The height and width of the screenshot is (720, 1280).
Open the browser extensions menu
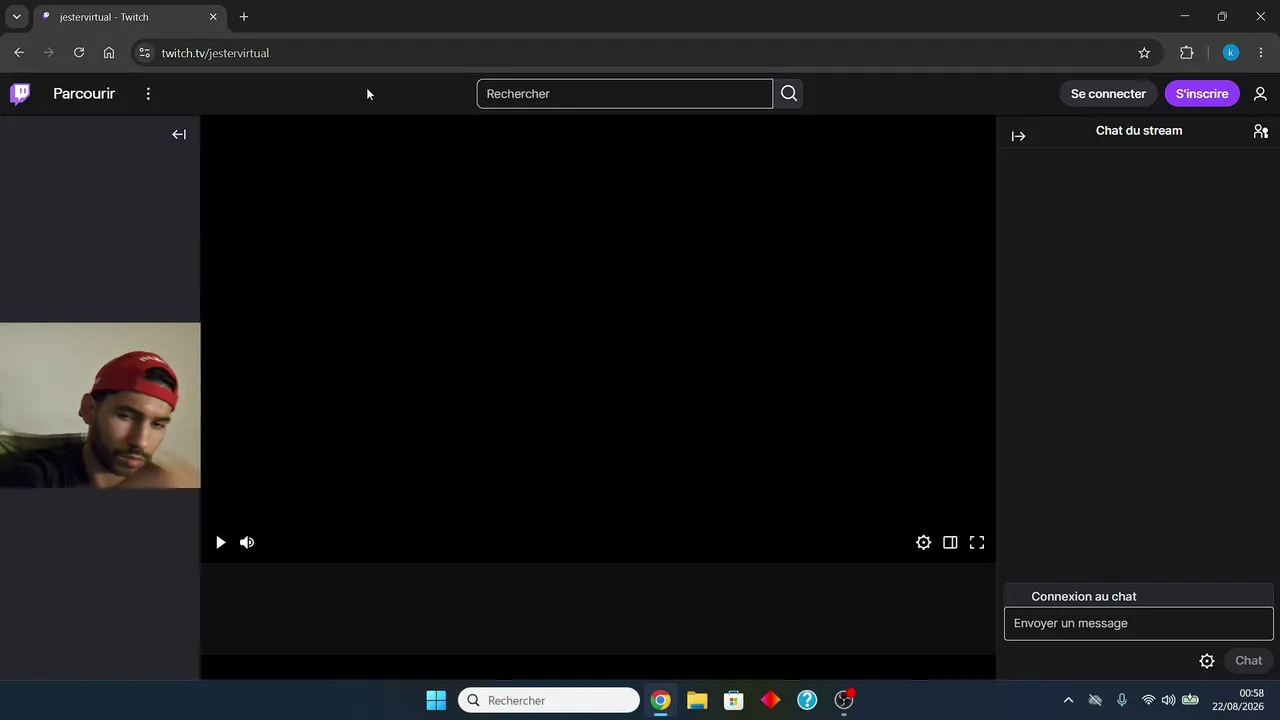click(1187, 53)
